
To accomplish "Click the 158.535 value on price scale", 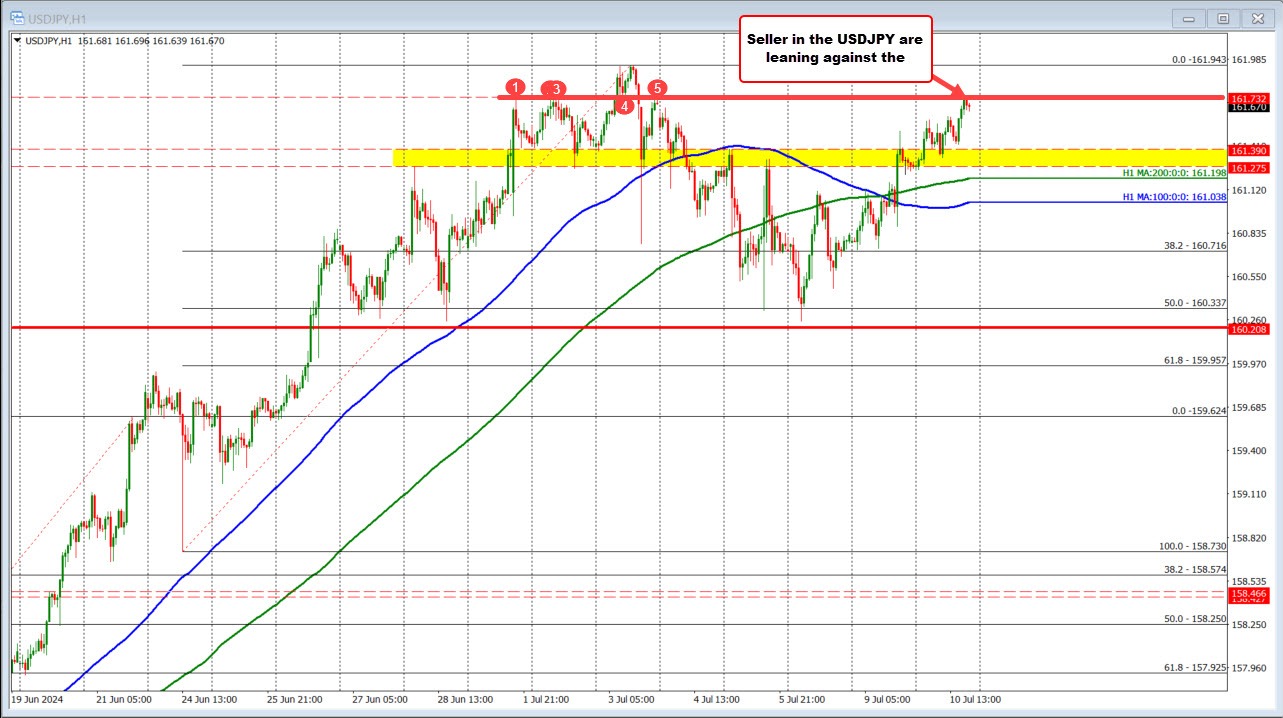I will (x=1249, y=581).
